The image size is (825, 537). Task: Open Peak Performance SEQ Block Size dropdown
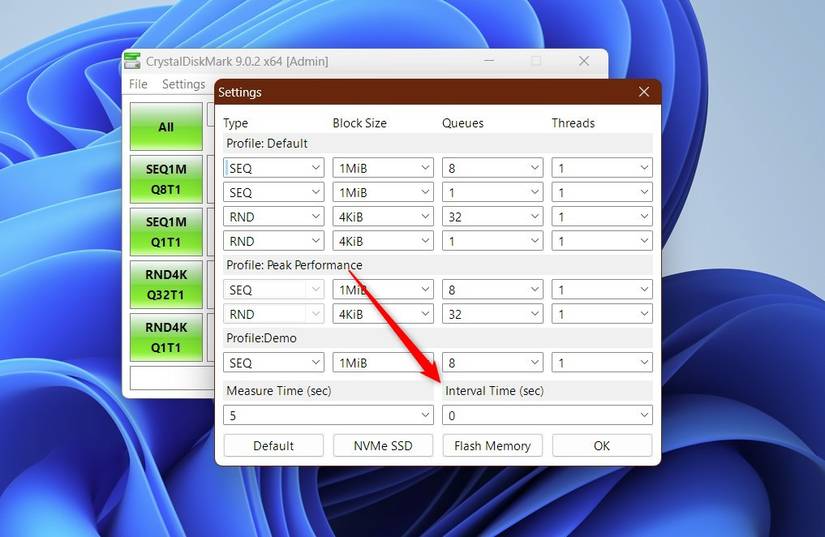[x=383, y=290]
